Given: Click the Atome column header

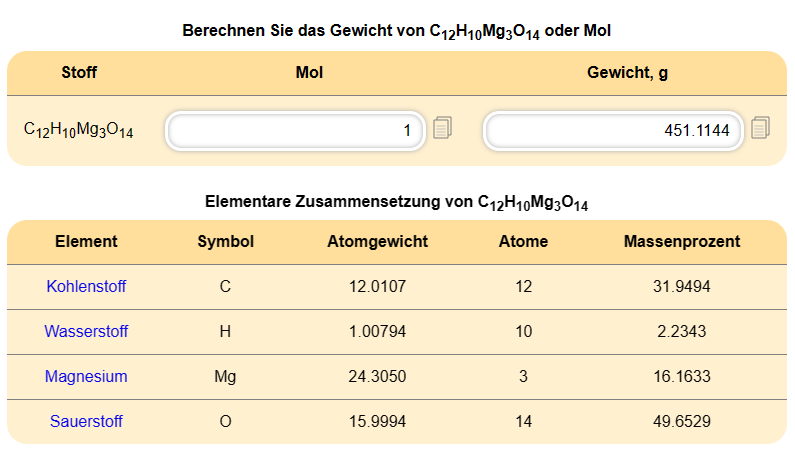Looking at the screenshot, I should (523, 241).
